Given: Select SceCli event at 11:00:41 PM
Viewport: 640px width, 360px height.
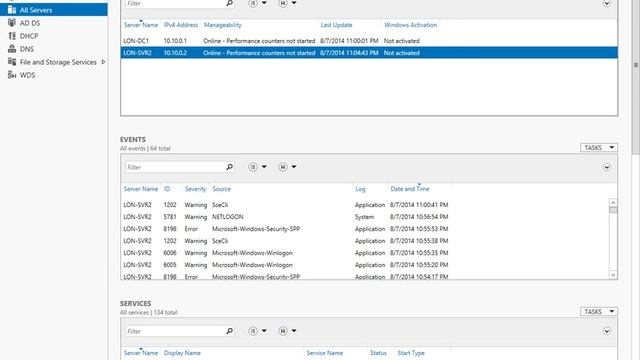Looking at the screenshot, I should (x=364, y=205).
